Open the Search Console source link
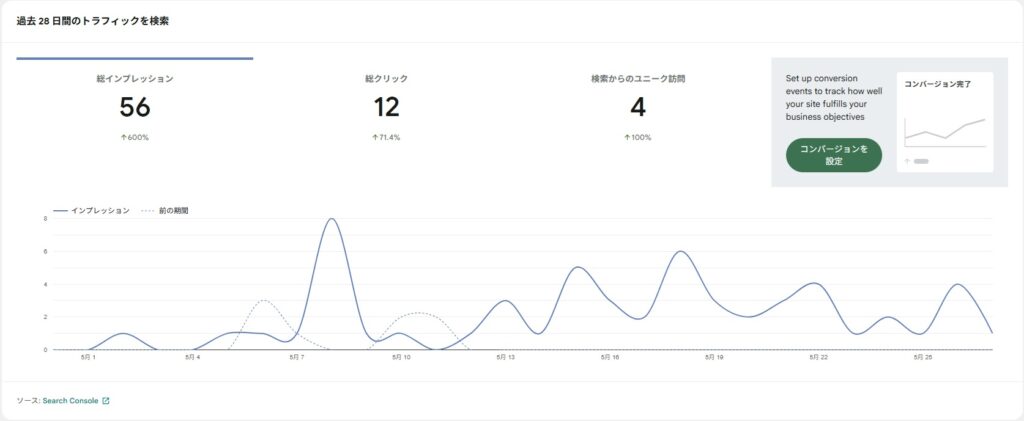1024x421 pixels. (x=70, y=401)
